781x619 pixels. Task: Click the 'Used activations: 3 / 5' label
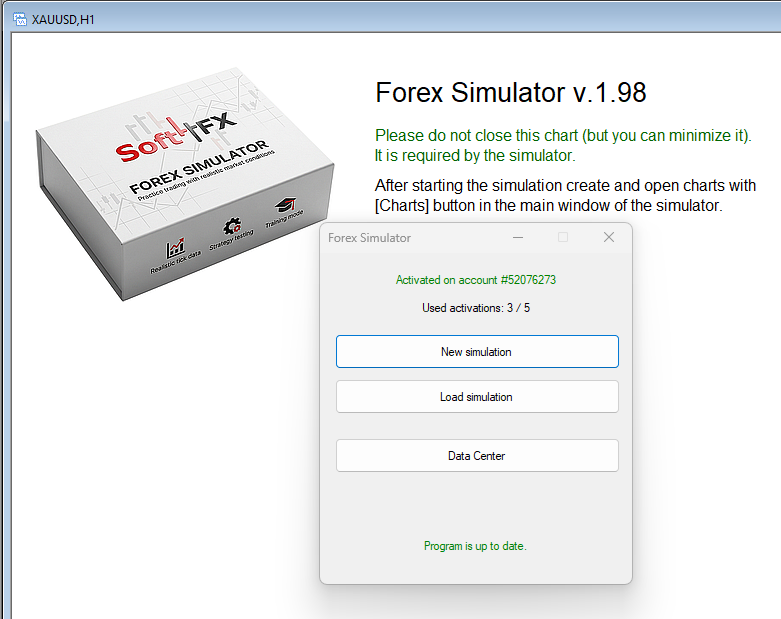[476, 308]
